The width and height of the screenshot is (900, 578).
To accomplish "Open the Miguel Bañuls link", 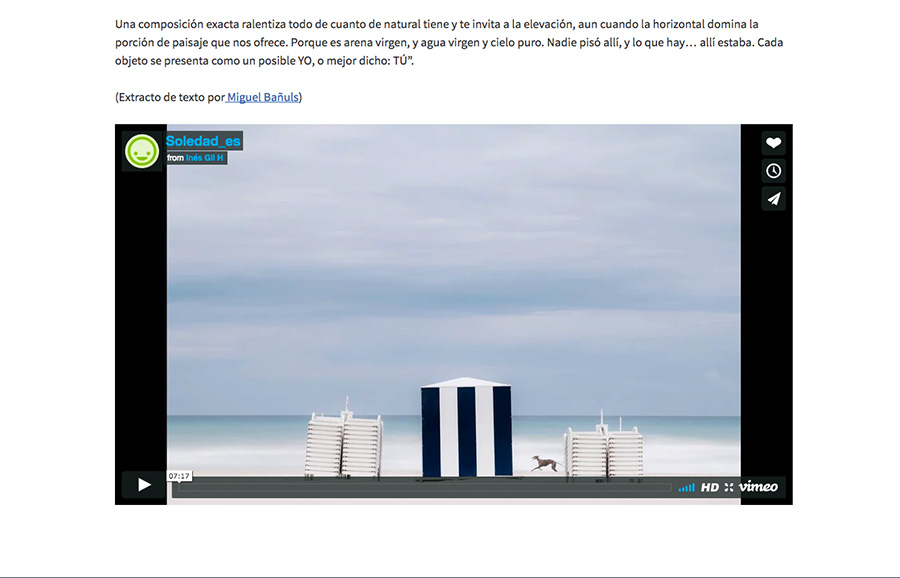I will [x=263, y=97].
